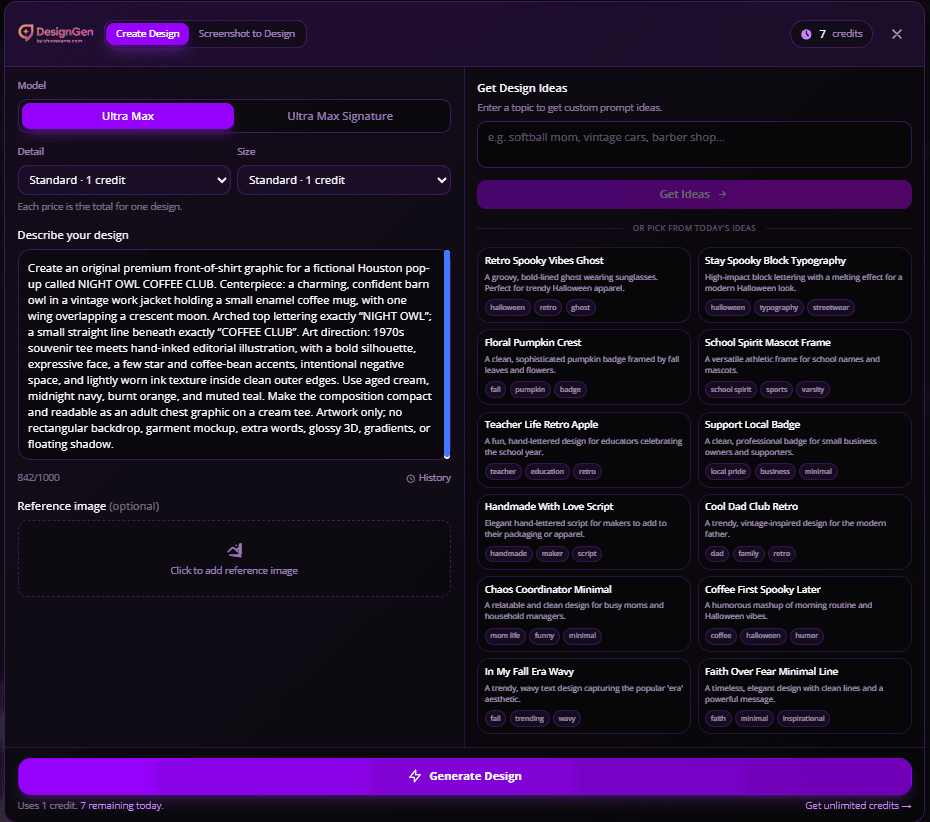The height and width of the screenshot is (822, 930).
Task: Click the Generate Design button
Action: tap(465, 776)
